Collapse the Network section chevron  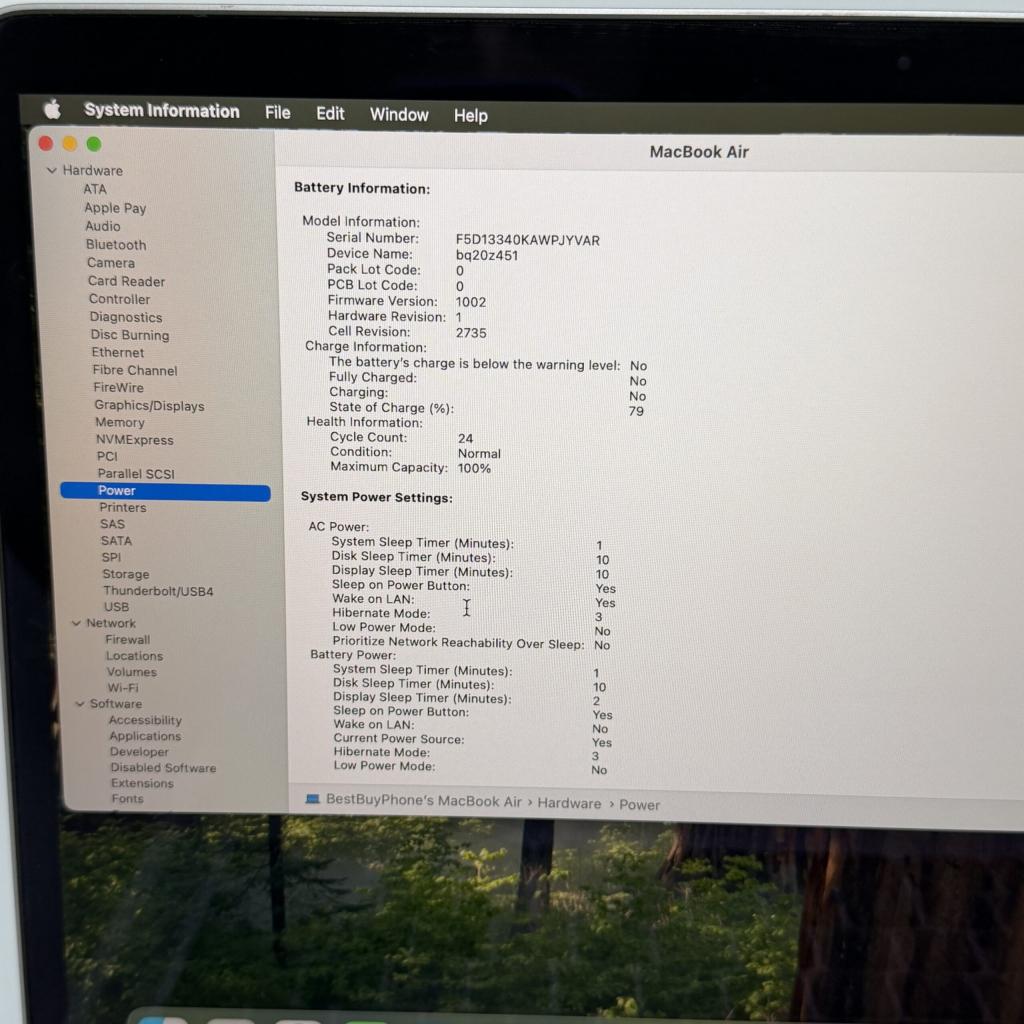tap(76, 623)
